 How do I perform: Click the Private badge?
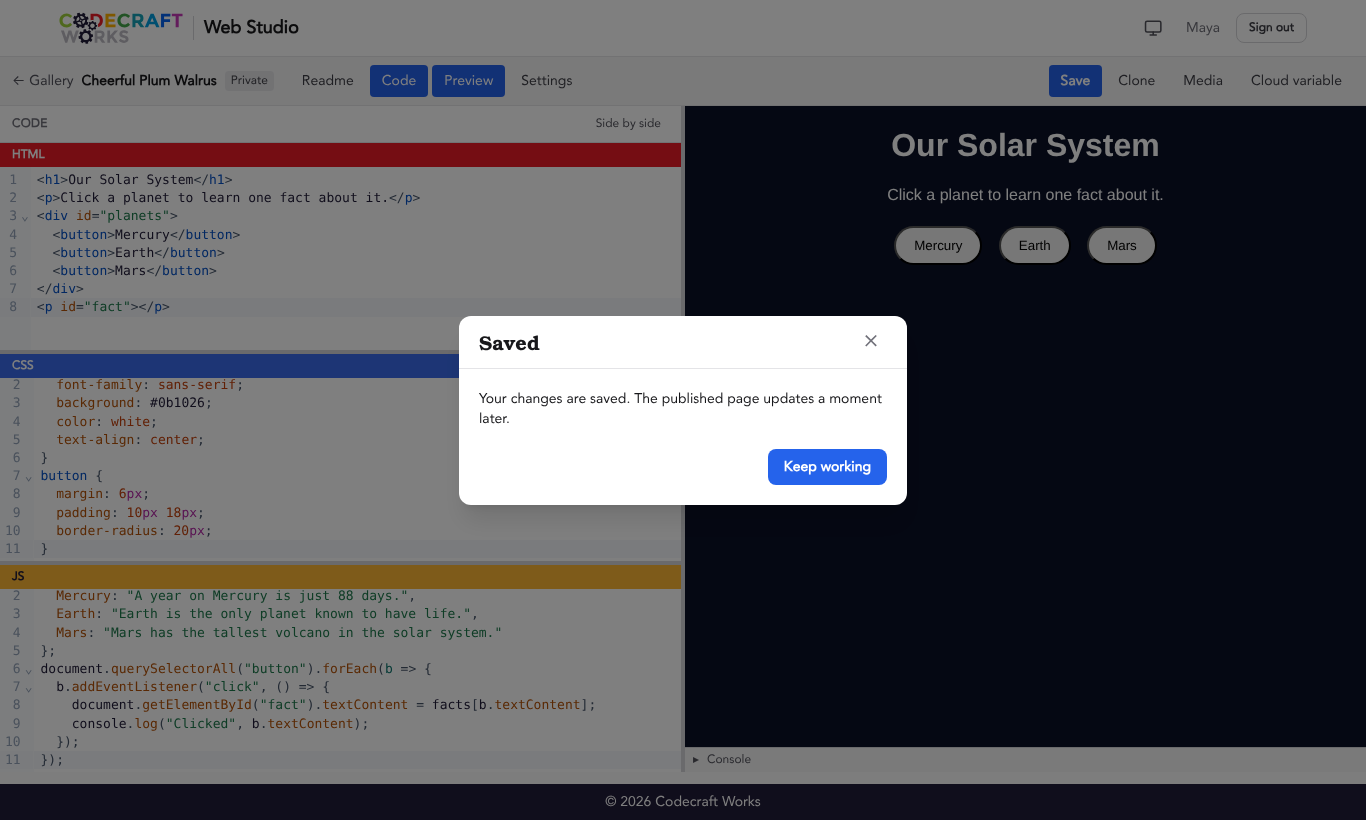[249, 81]
